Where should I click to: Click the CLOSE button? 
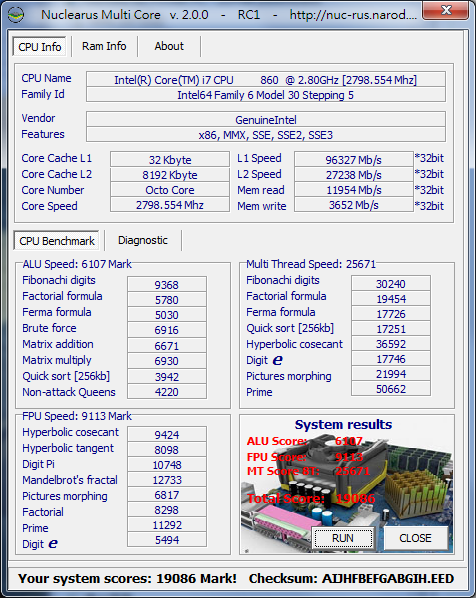click(x=415, y=538)
